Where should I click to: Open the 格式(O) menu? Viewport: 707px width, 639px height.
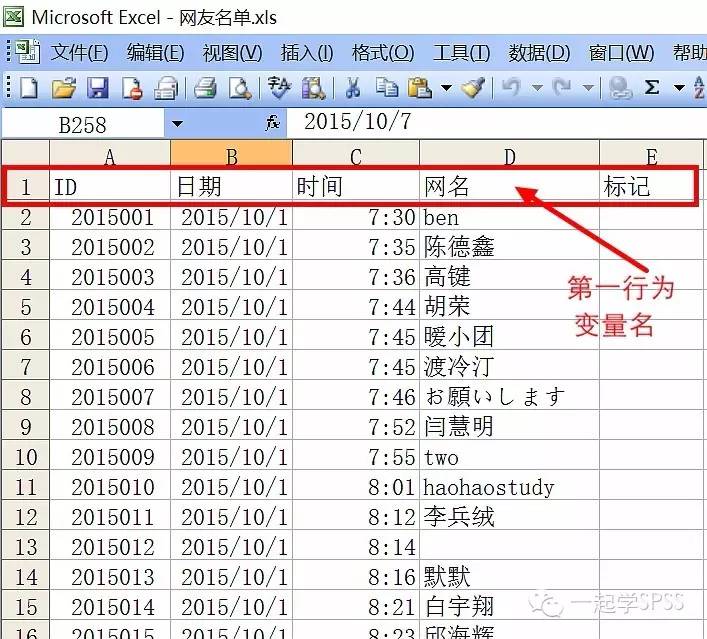pos(383,53)
